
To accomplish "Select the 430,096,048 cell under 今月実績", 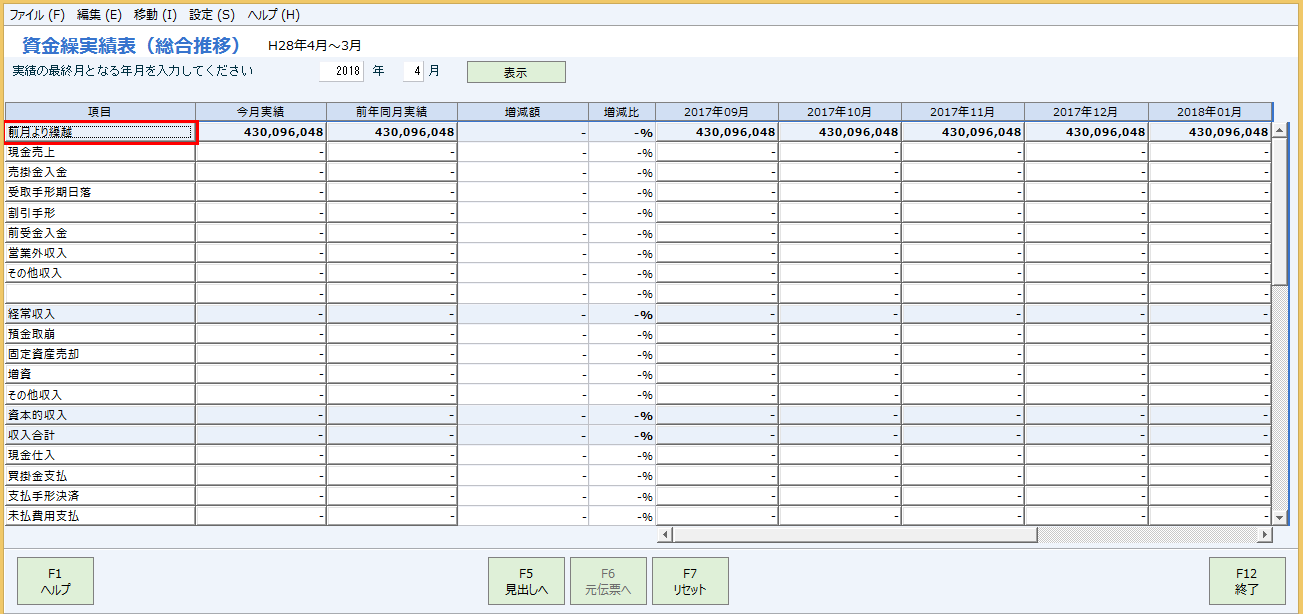I will tap(260, 131).
